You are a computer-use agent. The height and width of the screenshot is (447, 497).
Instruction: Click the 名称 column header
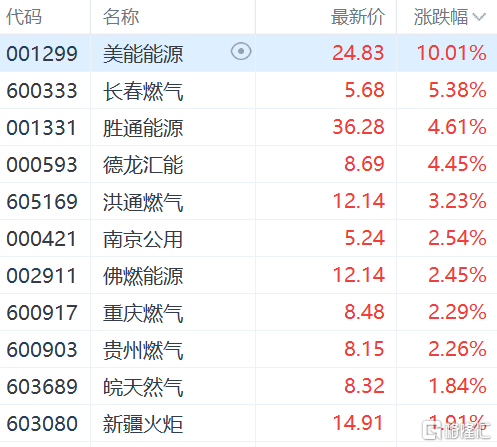point(121,17)
